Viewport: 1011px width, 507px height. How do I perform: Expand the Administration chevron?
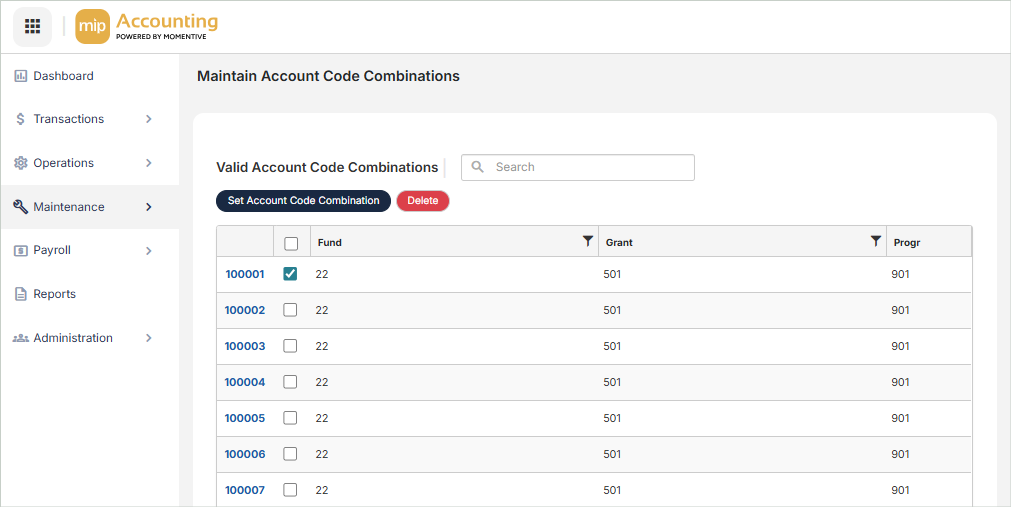tap(149, 338)
